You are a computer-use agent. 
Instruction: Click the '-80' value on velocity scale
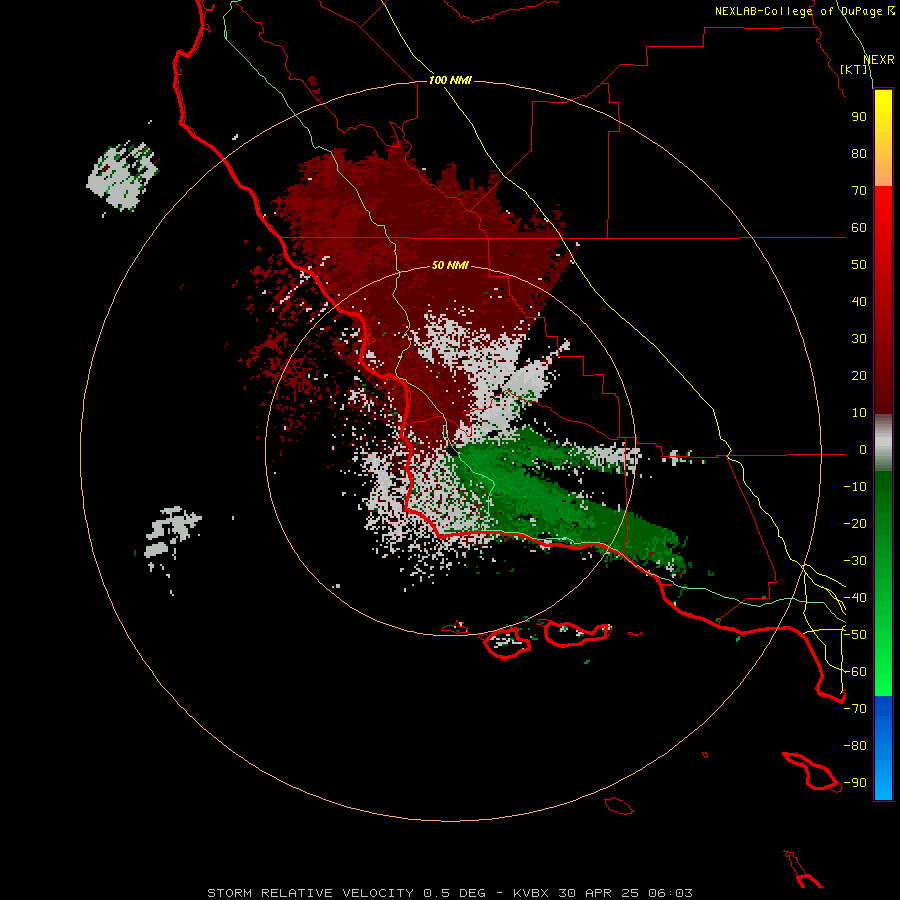(855, 746)
